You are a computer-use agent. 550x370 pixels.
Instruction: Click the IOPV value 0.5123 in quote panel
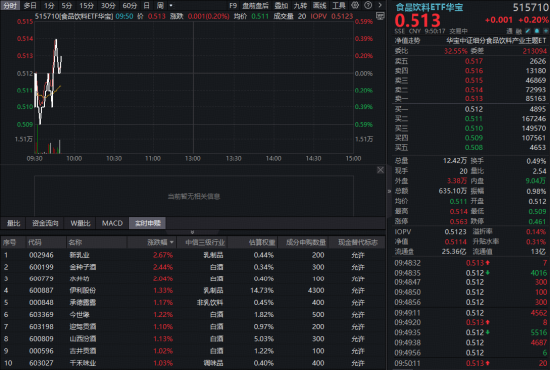(455, 232)
